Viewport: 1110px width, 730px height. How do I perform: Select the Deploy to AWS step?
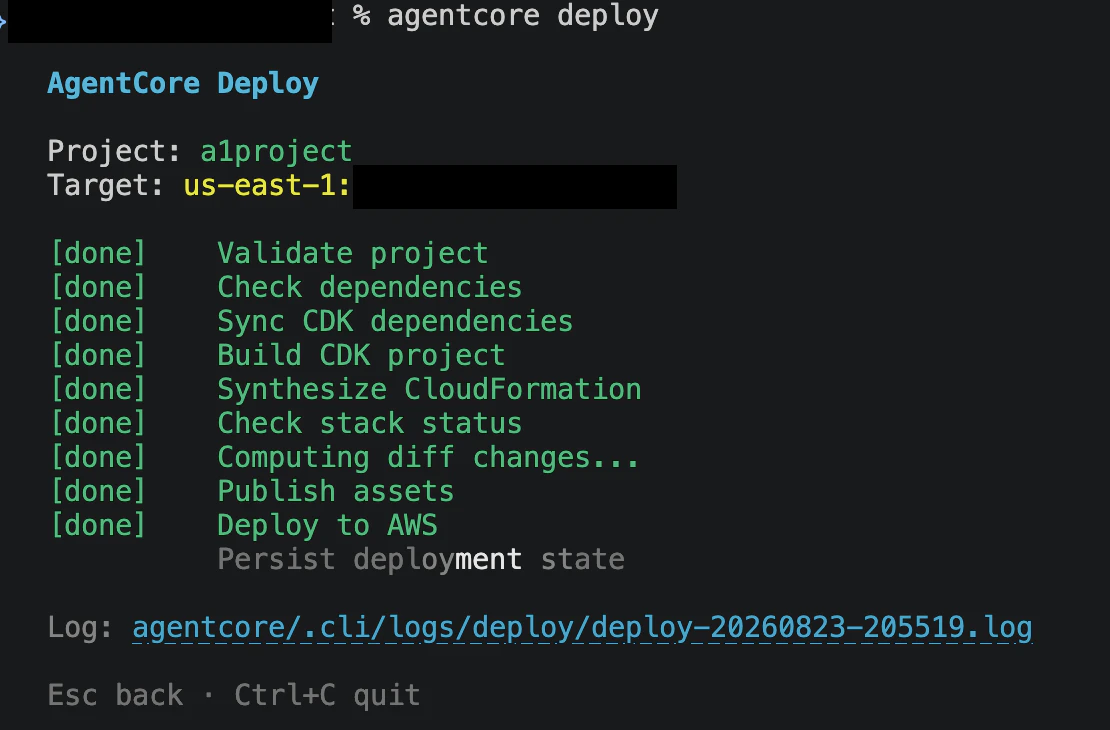327,525
